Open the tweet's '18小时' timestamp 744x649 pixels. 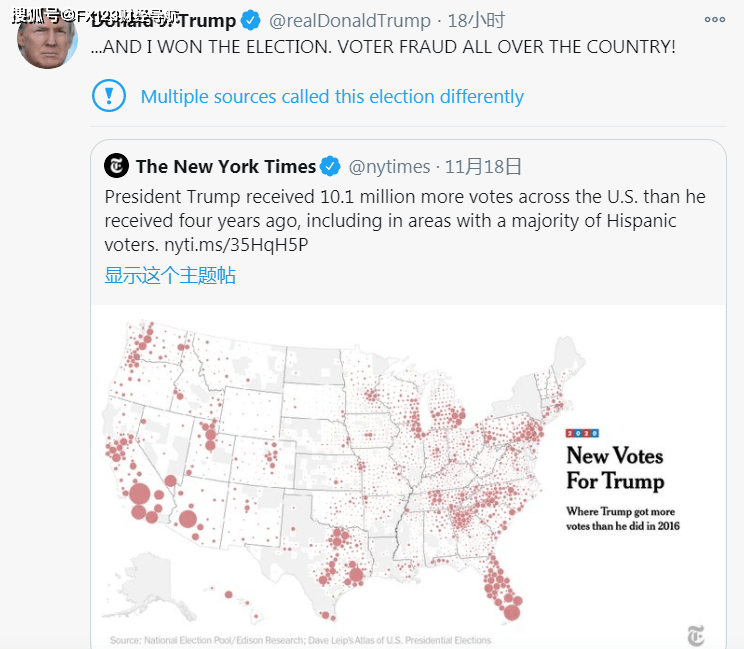[478, 20]
